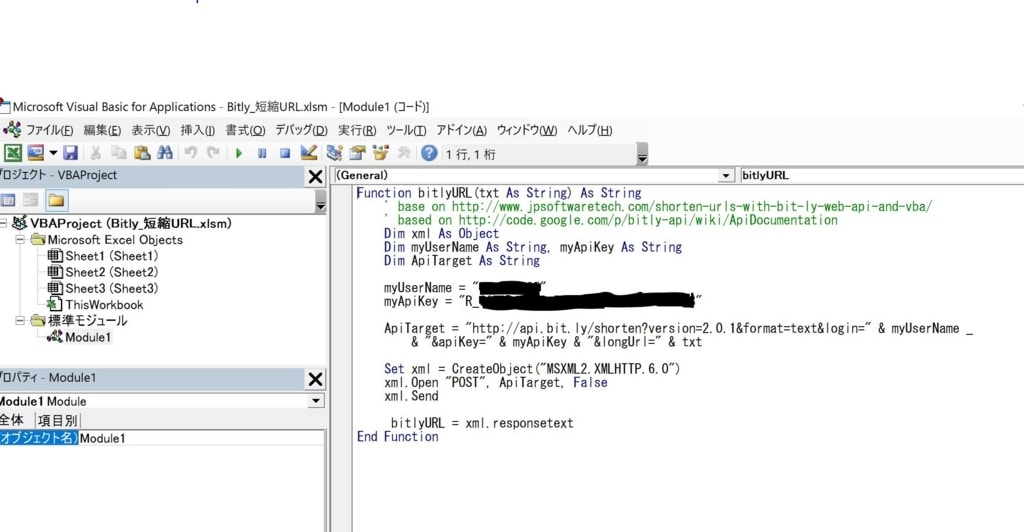Click toolbar options overflow arrow
The image size is (1024, 532).
(x=642, y=155)
